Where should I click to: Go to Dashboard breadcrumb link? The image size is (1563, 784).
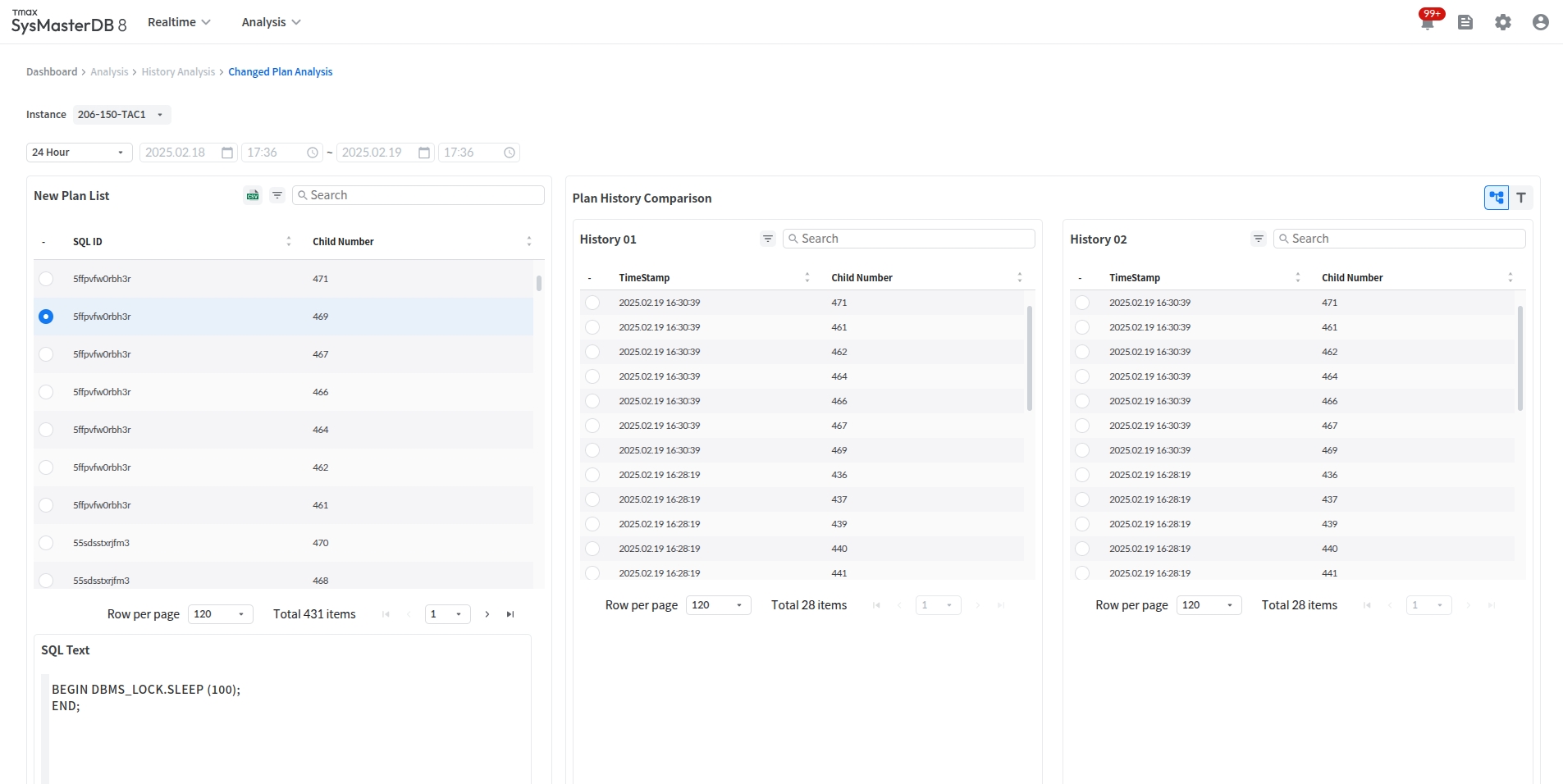tap(52, 72)
